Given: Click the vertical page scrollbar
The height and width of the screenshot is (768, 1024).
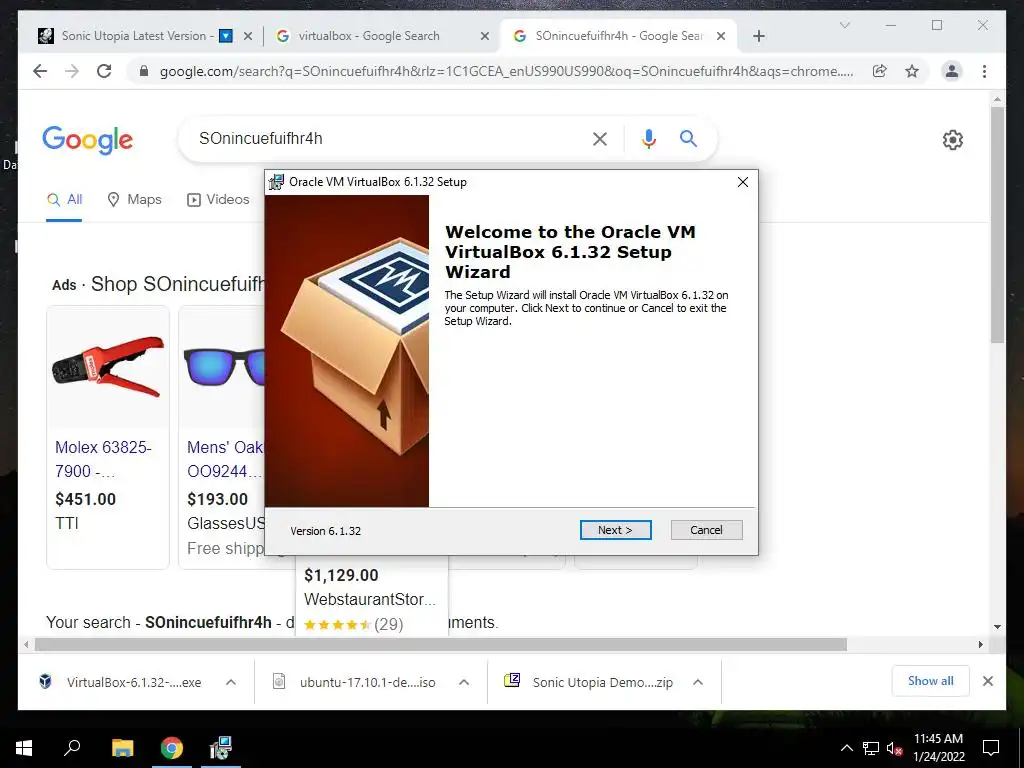Looking at the screenshot, I should tap(997, 225).
